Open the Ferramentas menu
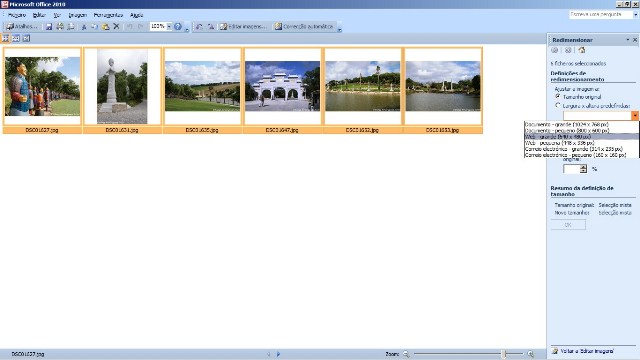The image size is (640, 360). pos(108,15)
